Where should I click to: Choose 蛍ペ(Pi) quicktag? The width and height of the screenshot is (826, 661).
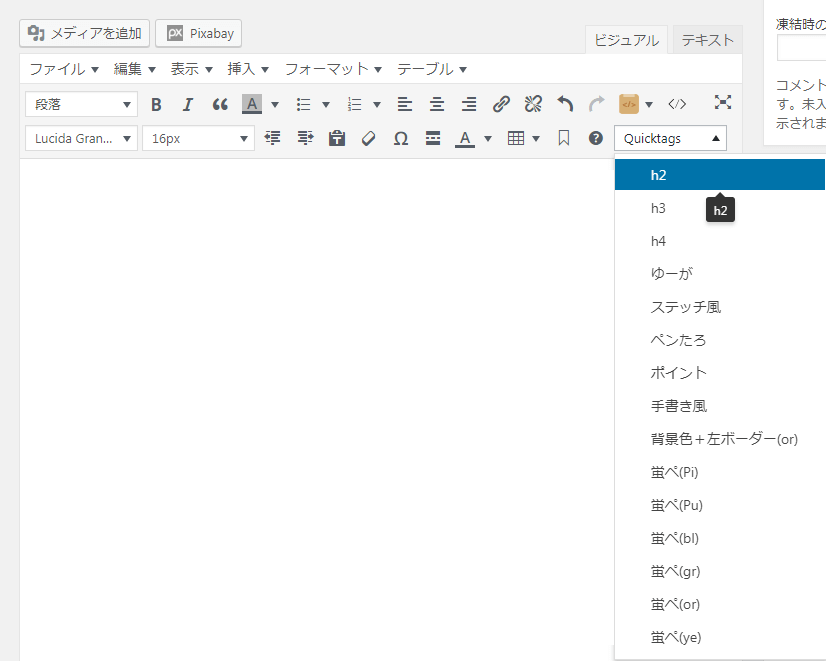point(720,472)
